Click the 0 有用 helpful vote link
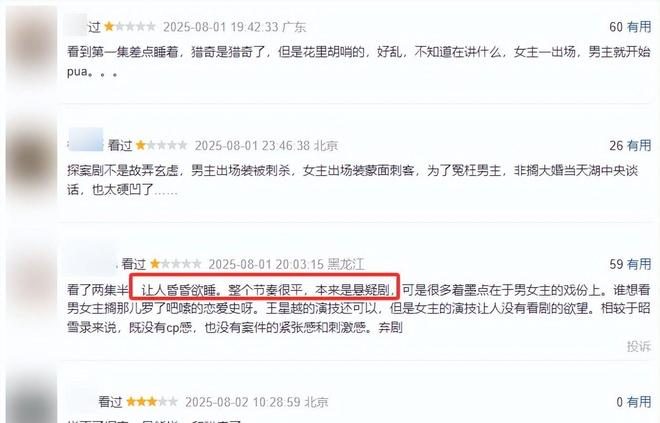 pyautogui.click(x=634, y=402)
